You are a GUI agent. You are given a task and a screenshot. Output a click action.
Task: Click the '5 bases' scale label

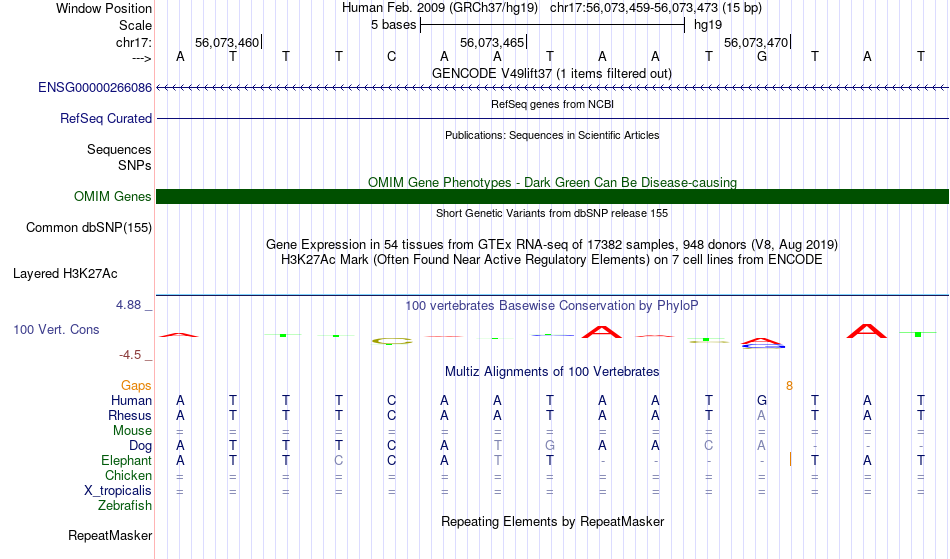[x=394, y=25]
